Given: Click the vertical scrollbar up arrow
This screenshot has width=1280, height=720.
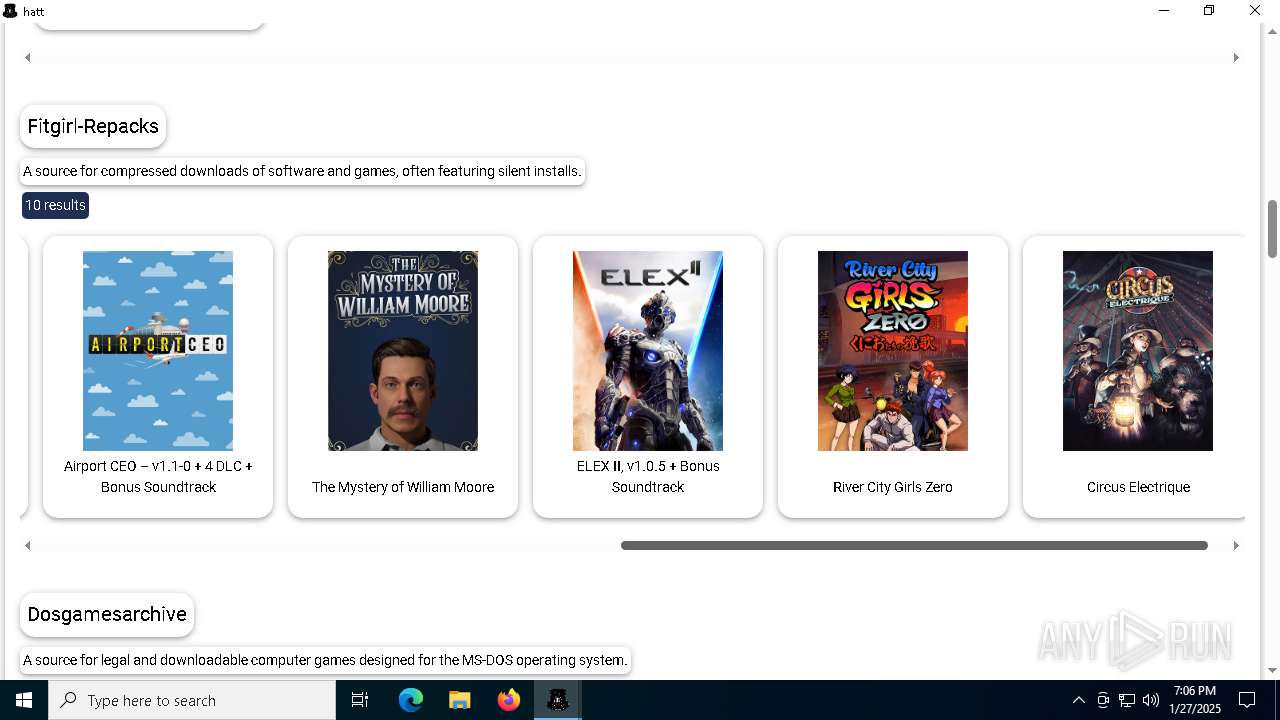Looking at the screenshot, I should [1272, 31].
